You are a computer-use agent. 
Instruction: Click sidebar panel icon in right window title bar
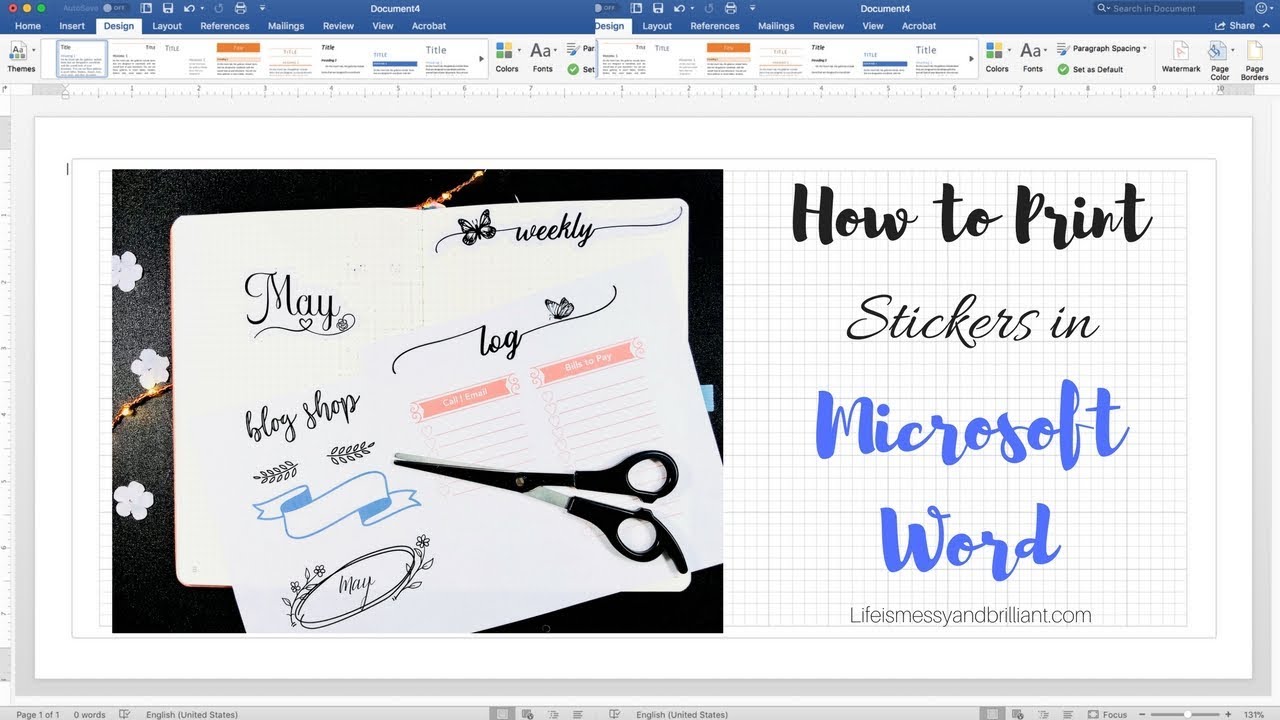(x=636, y=8)
